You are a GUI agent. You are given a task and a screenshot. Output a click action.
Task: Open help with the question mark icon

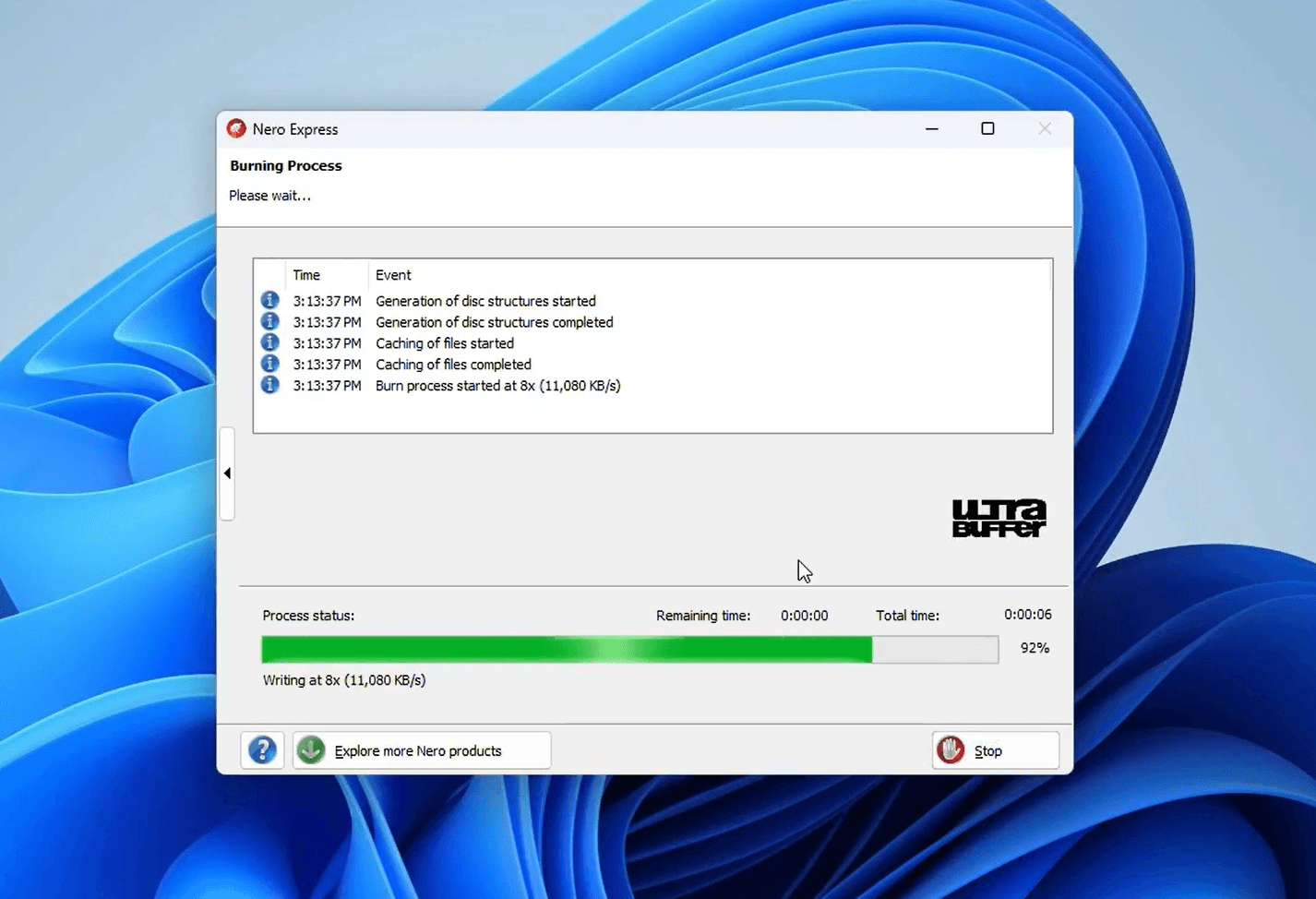tap(262, 750)
